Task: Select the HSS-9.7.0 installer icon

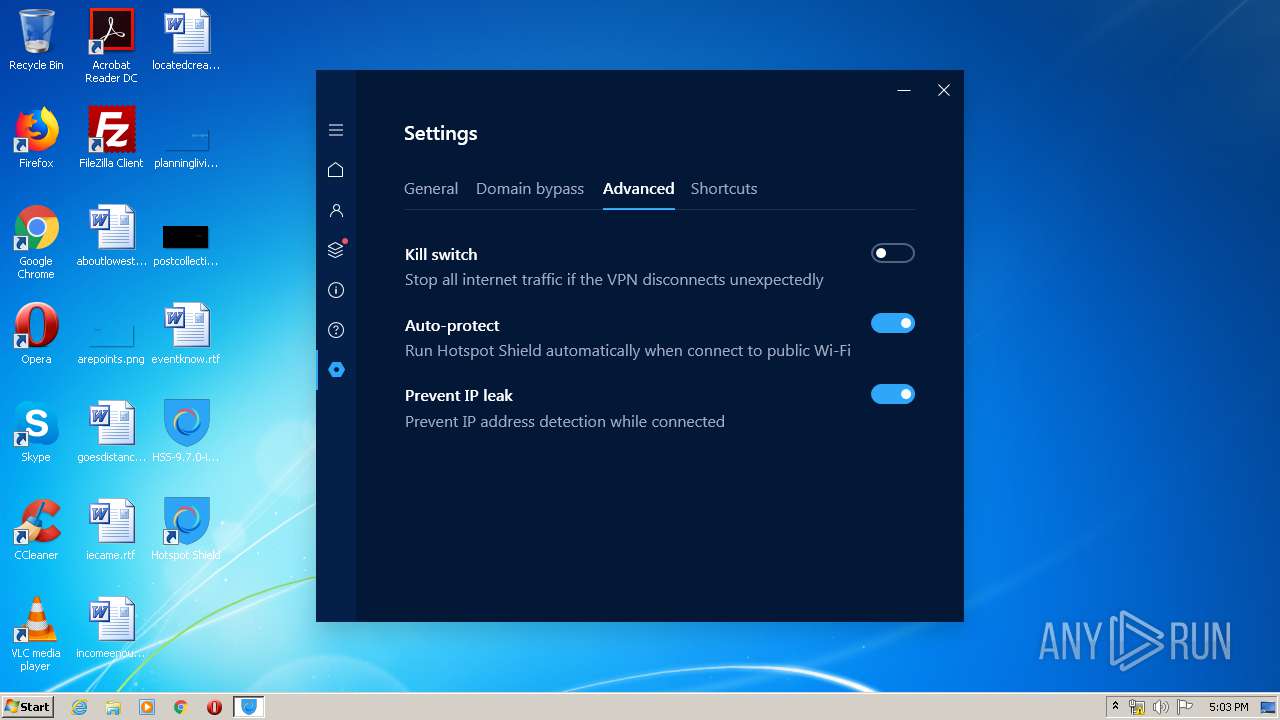Action: [x=186, y=432]
